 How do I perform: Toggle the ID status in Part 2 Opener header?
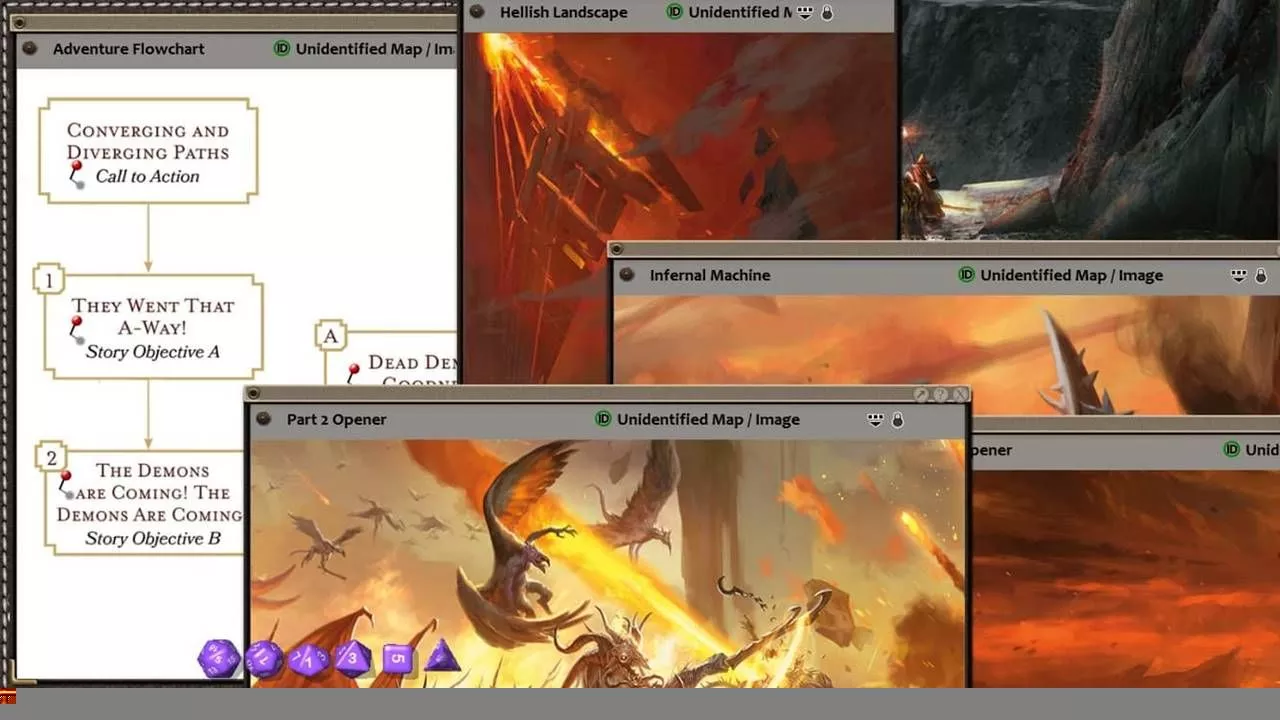(603, 419)
